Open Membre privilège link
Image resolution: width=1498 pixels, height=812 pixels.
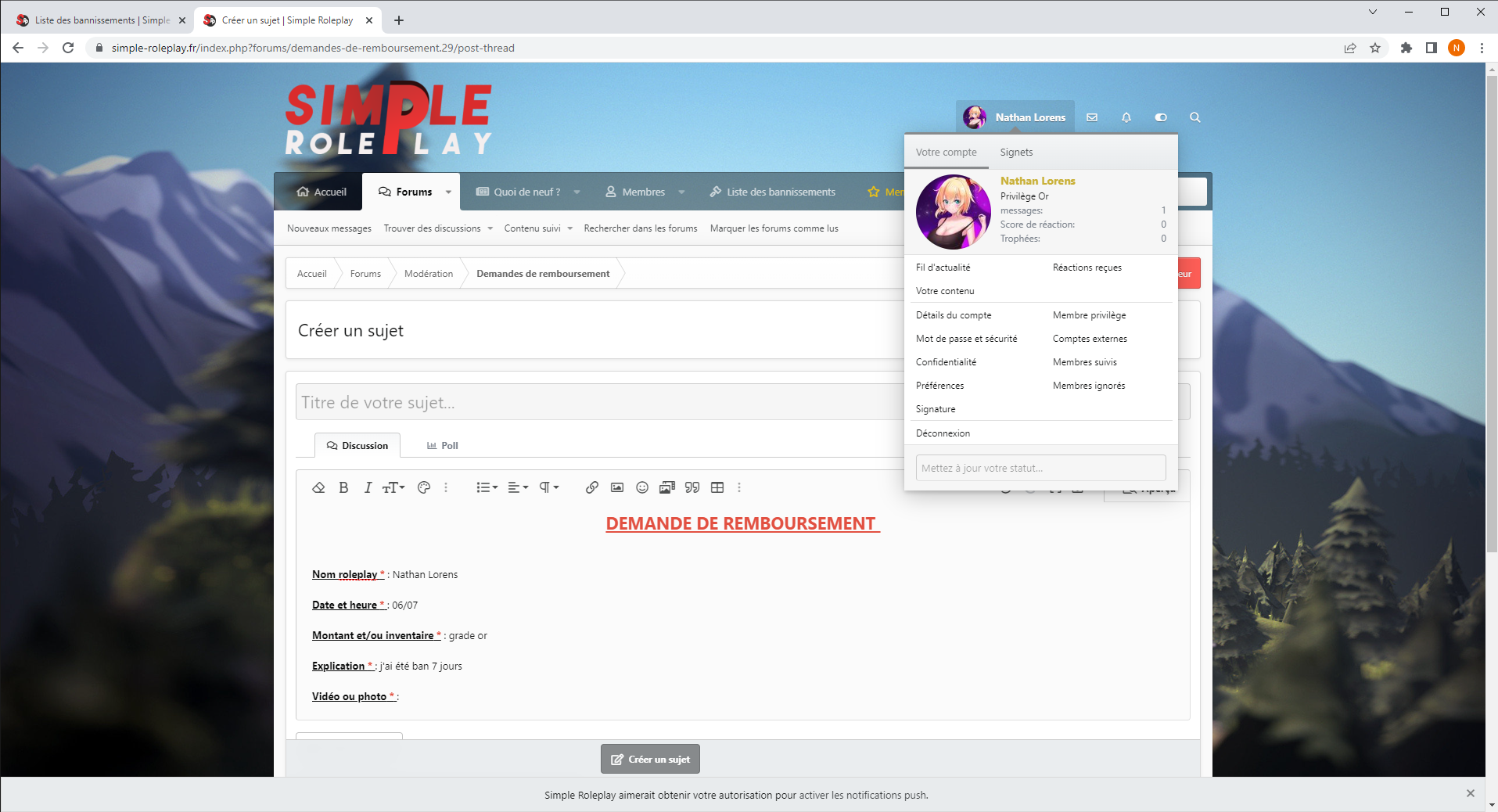(x=1089, y=315)
